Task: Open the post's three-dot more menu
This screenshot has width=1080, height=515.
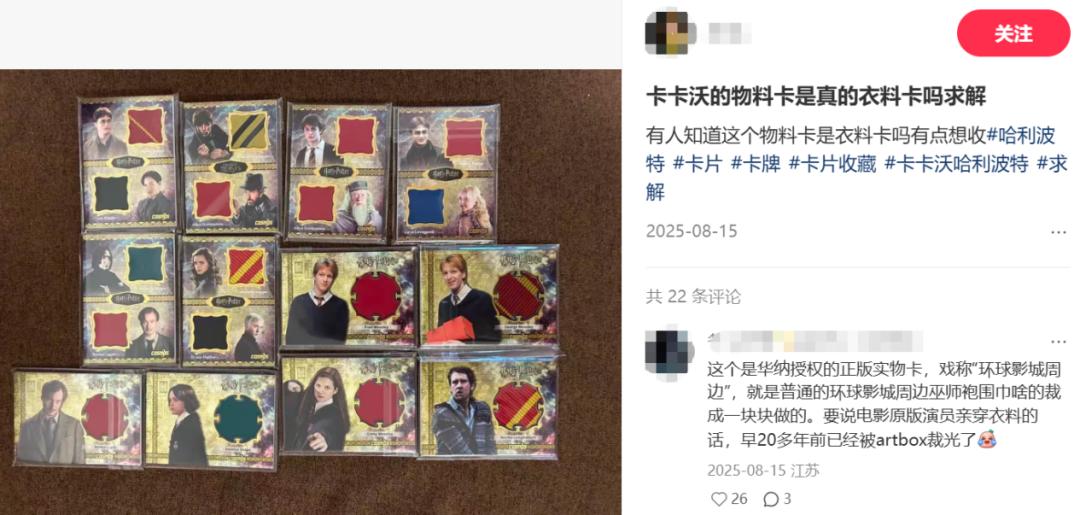Action: point(1059,232)
